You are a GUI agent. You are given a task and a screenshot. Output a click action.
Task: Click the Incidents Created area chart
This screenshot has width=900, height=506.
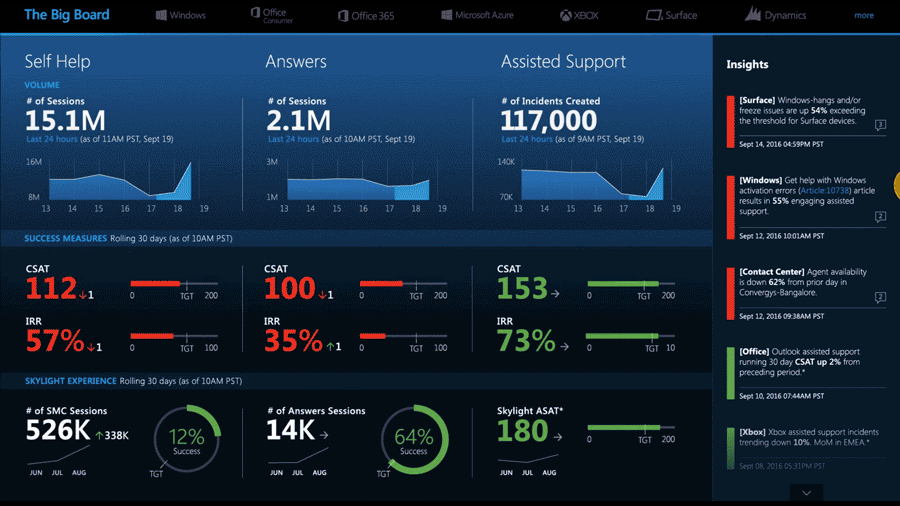(x=592, y=182)
